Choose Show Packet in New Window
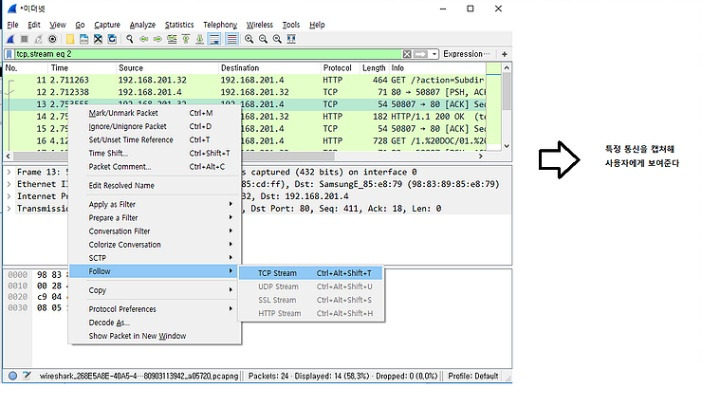This screenshot has height=394, width=702. (155, 336)
